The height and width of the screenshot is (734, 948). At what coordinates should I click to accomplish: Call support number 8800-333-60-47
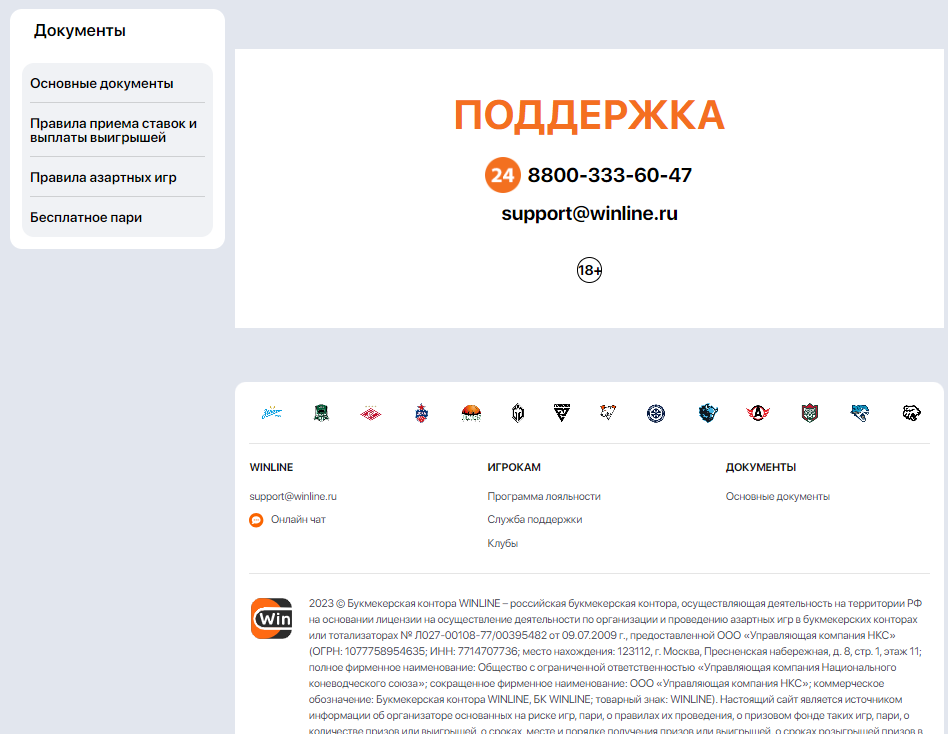[x=609, y=175]
